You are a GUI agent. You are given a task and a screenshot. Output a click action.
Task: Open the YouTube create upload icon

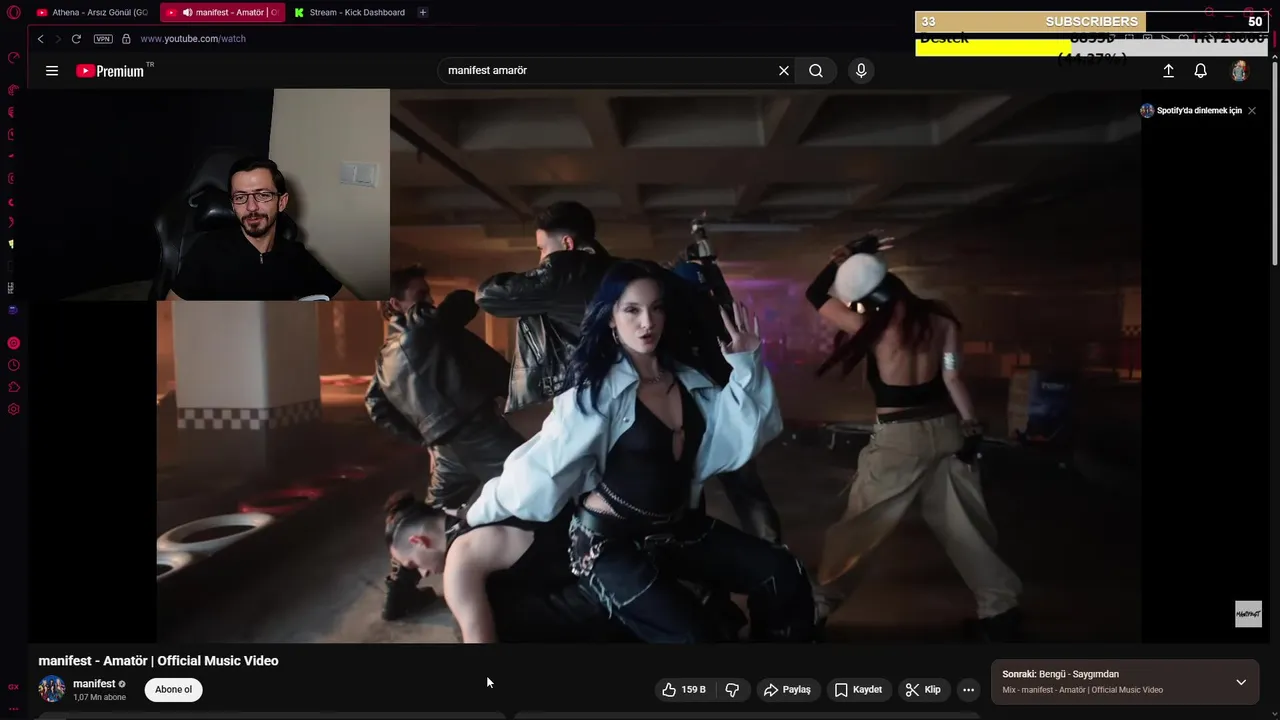click(1168, 71)
